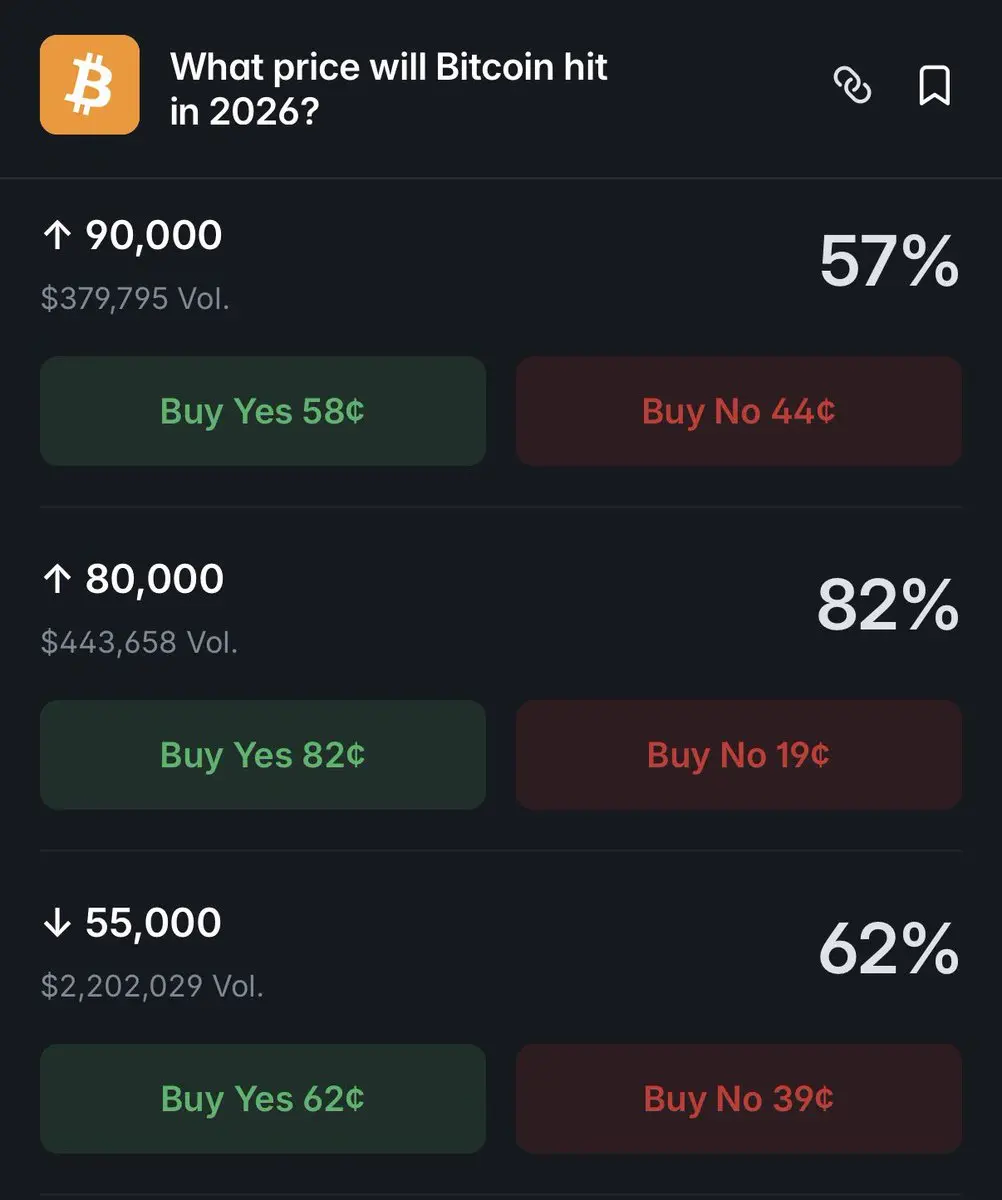
Task: Buy No at 19¢ for 80,000
Action: point(739,755)
